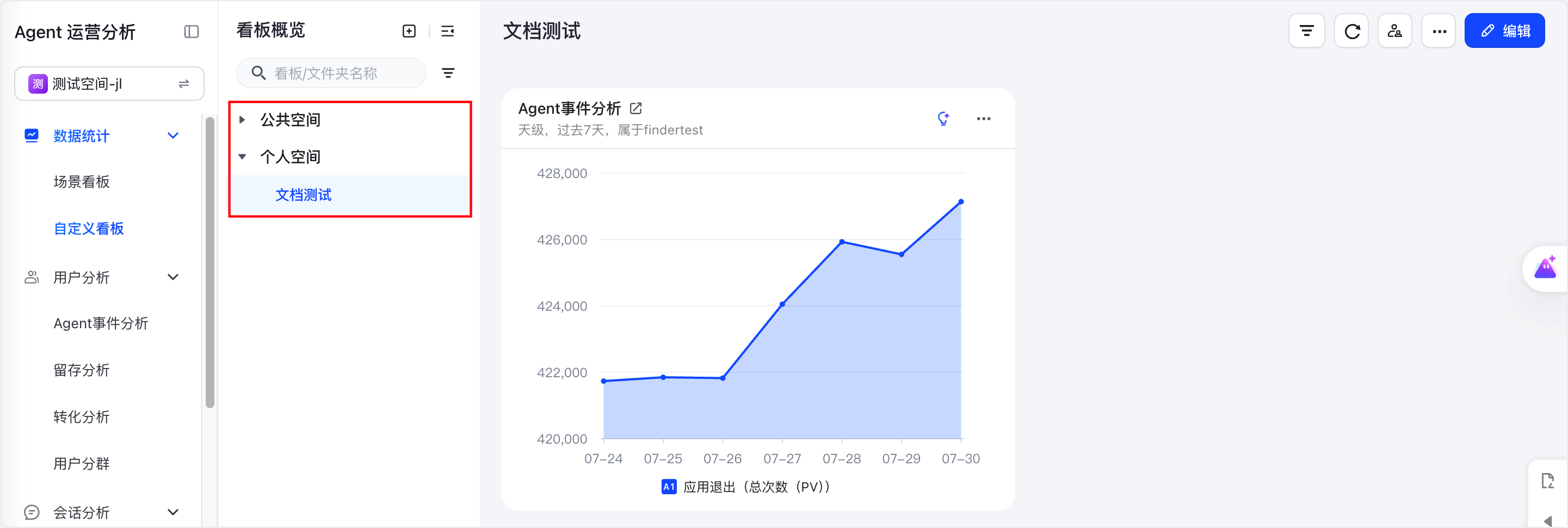Click the left sidebar vertical scrollbar
1568x528 pixels.
pyautogui.click(x=210, y=262)
